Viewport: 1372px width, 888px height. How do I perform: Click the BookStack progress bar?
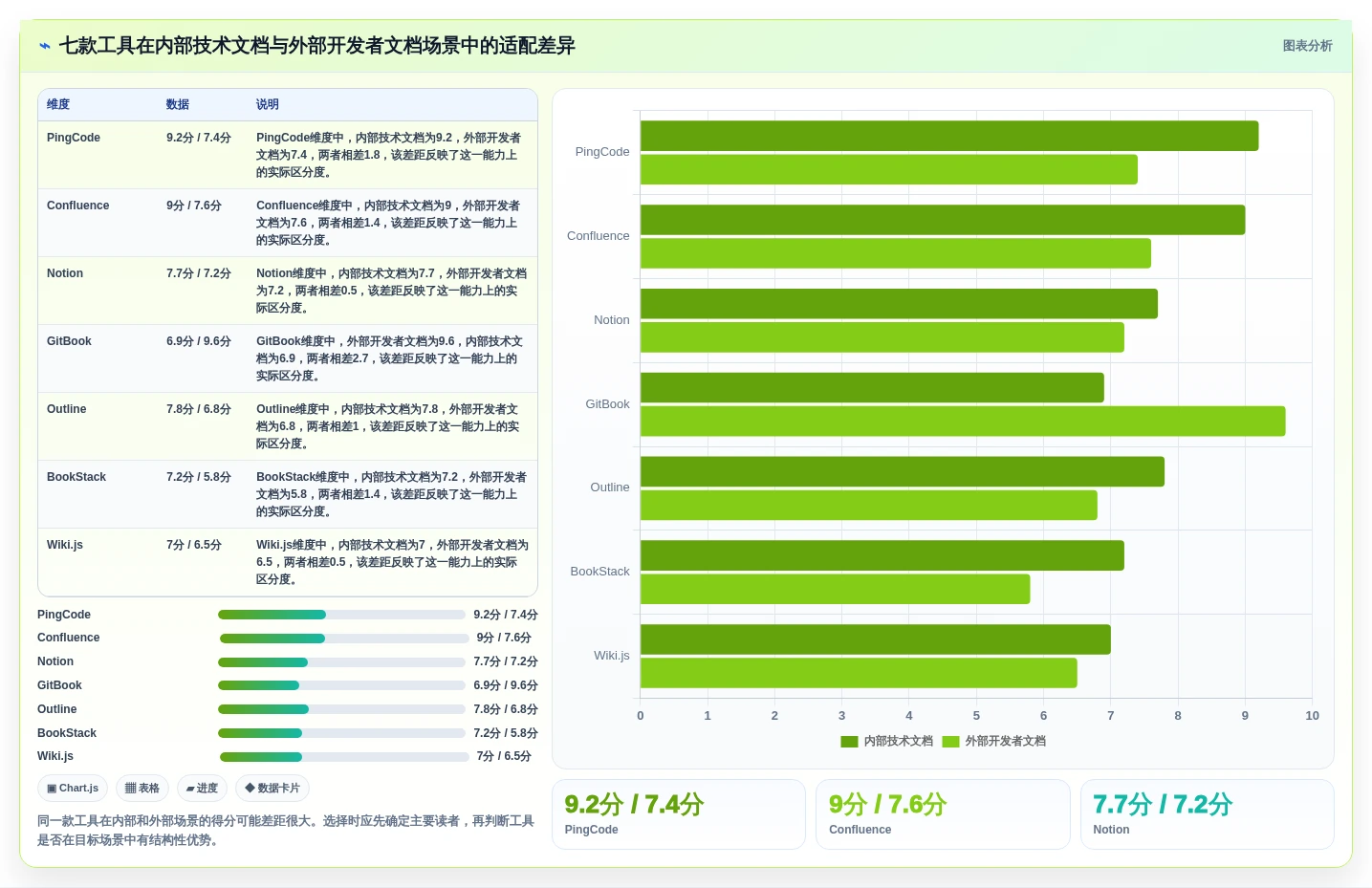click(x=341, y=733)
